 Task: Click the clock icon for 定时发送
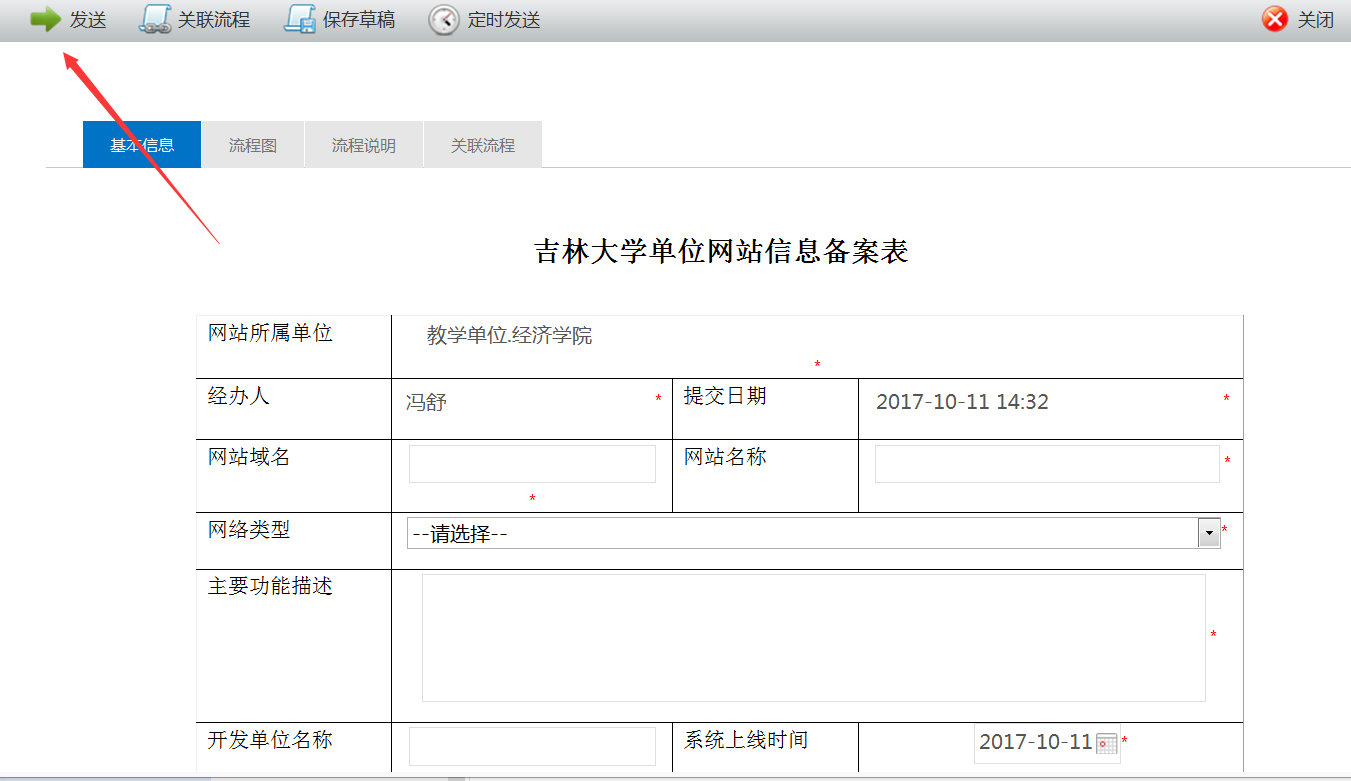click(444, 20)
